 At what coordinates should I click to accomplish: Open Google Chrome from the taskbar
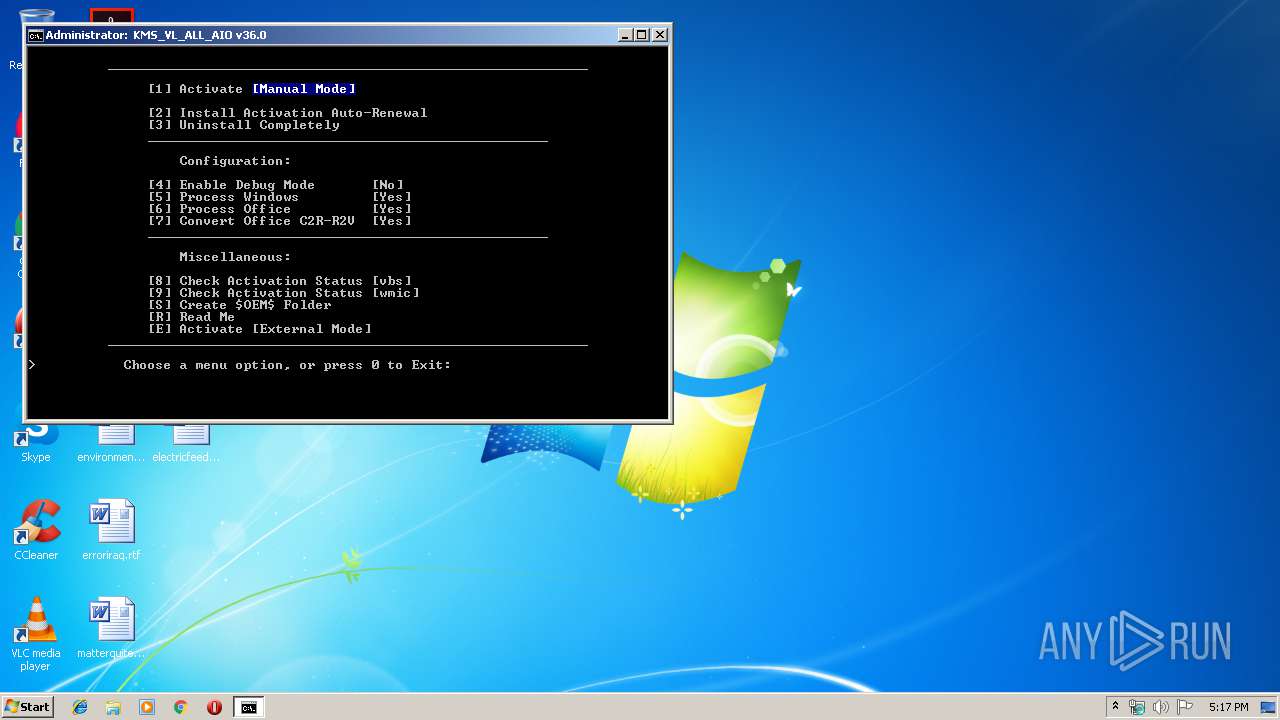[181, 707]
